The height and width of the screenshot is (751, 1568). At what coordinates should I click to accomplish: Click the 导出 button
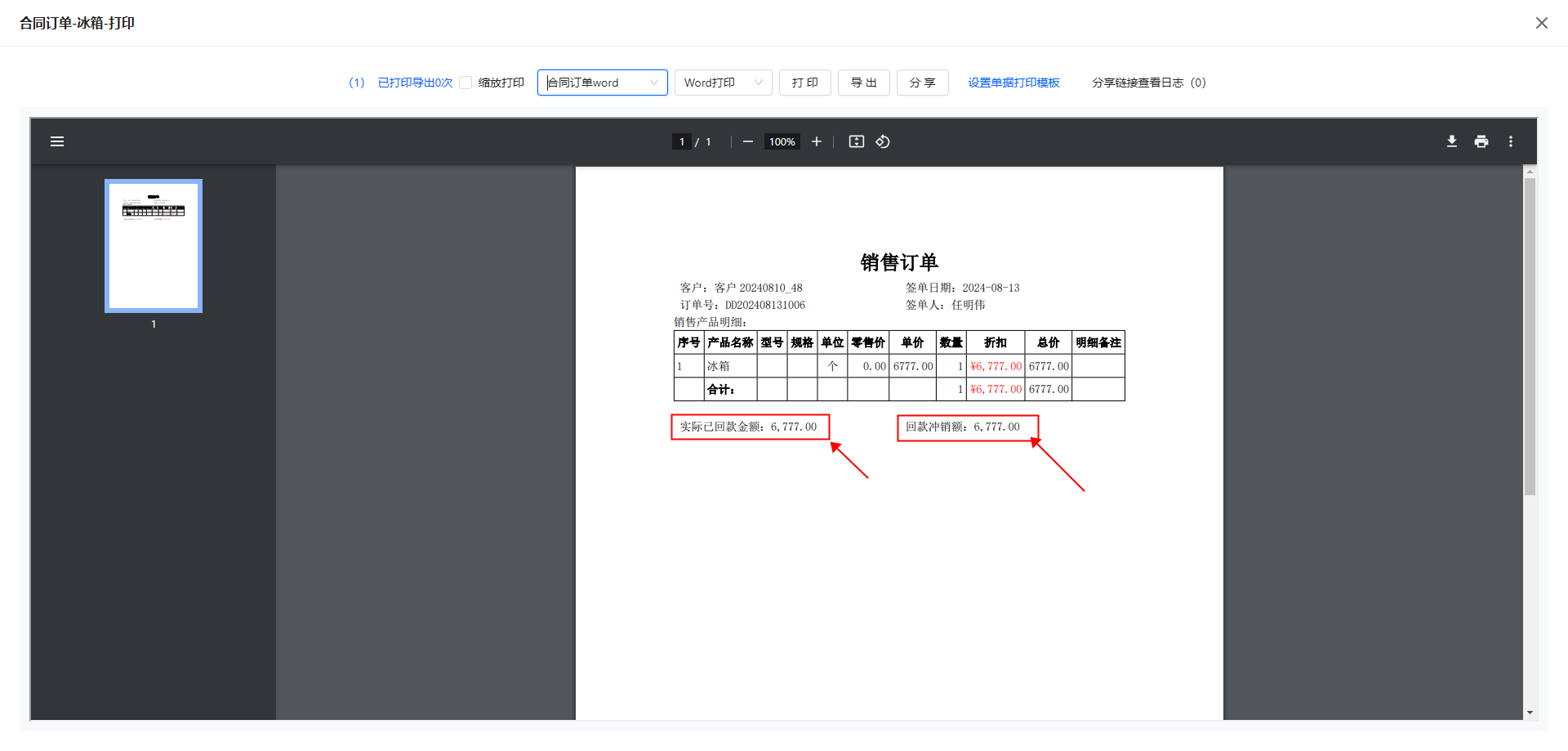point(864,83)
